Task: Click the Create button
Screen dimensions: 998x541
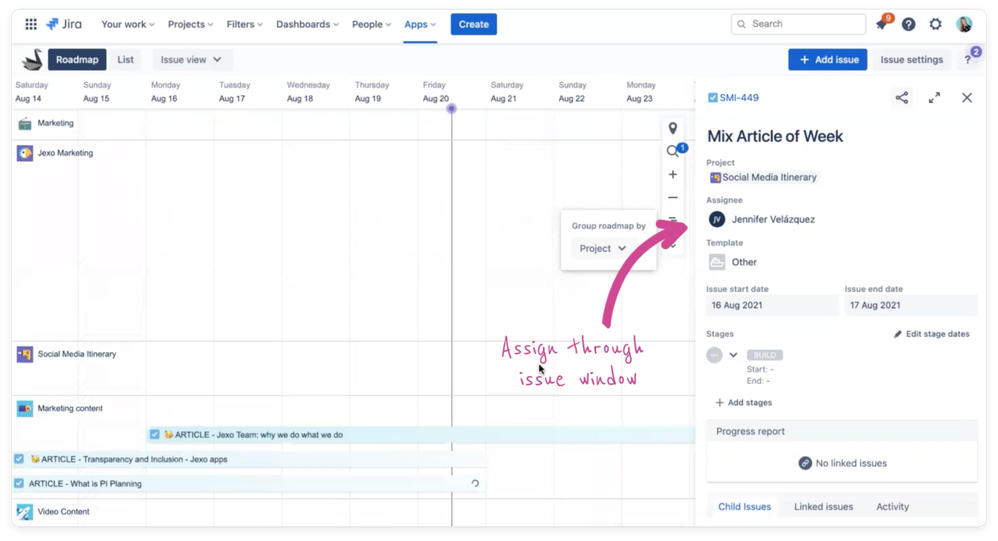Action: coord(474,24)
